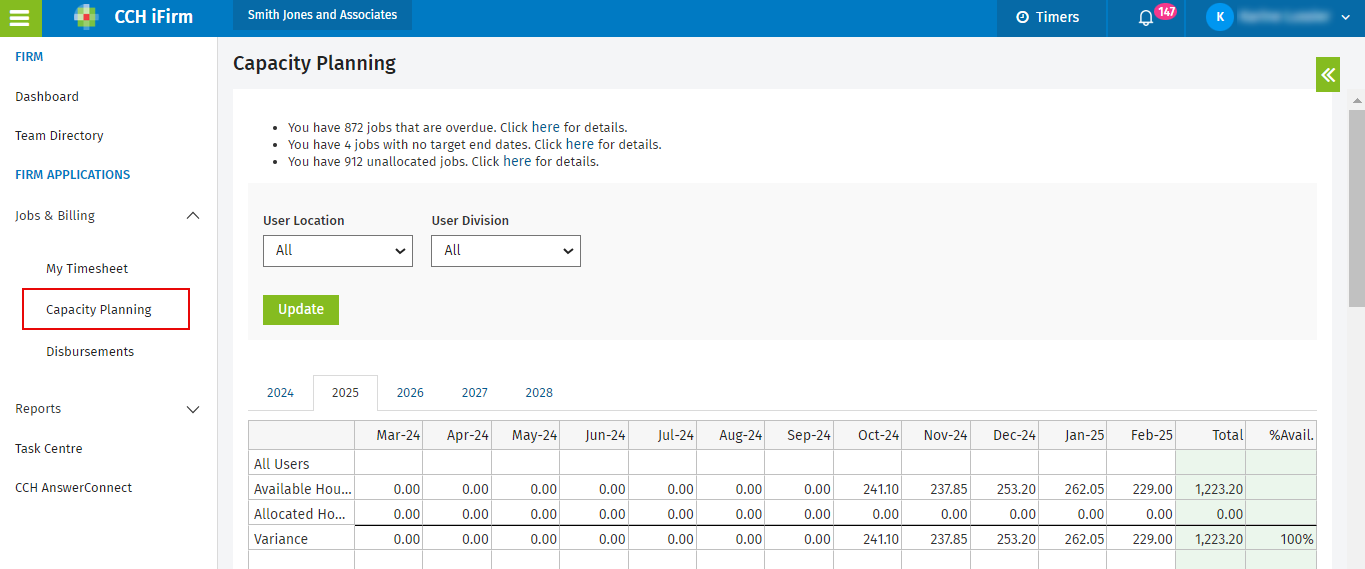
Task: Open Timers in the top bar
Action: [x=1048, y=17]
